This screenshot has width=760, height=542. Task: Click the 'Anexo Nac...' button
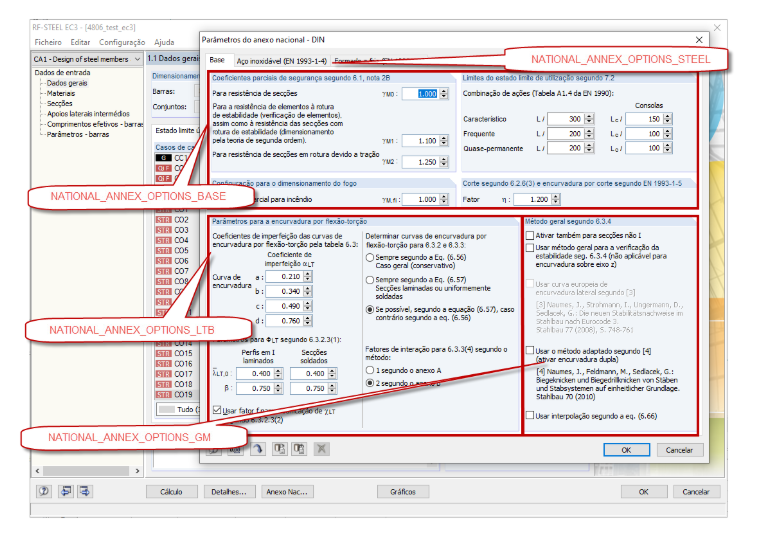[287, 492]
